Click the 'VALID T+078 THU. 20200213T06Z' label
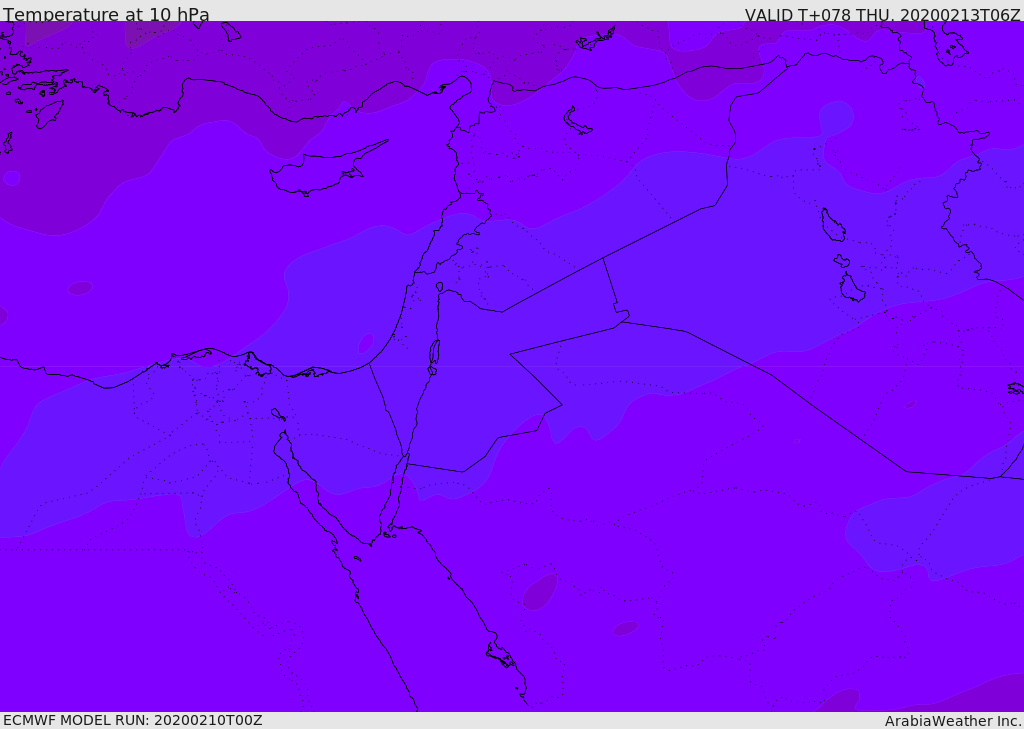Viewport: 1024px width, 729px height. 882,14
